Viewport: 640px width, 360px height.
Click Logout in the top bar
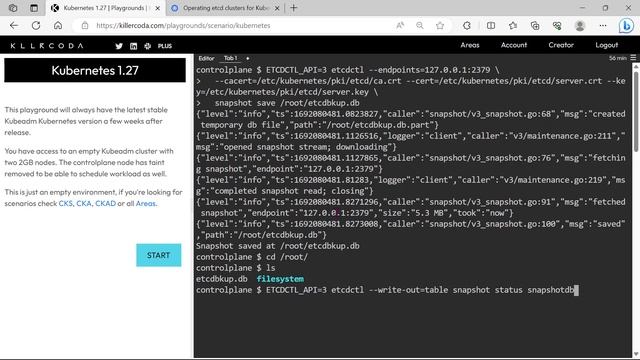607,45
